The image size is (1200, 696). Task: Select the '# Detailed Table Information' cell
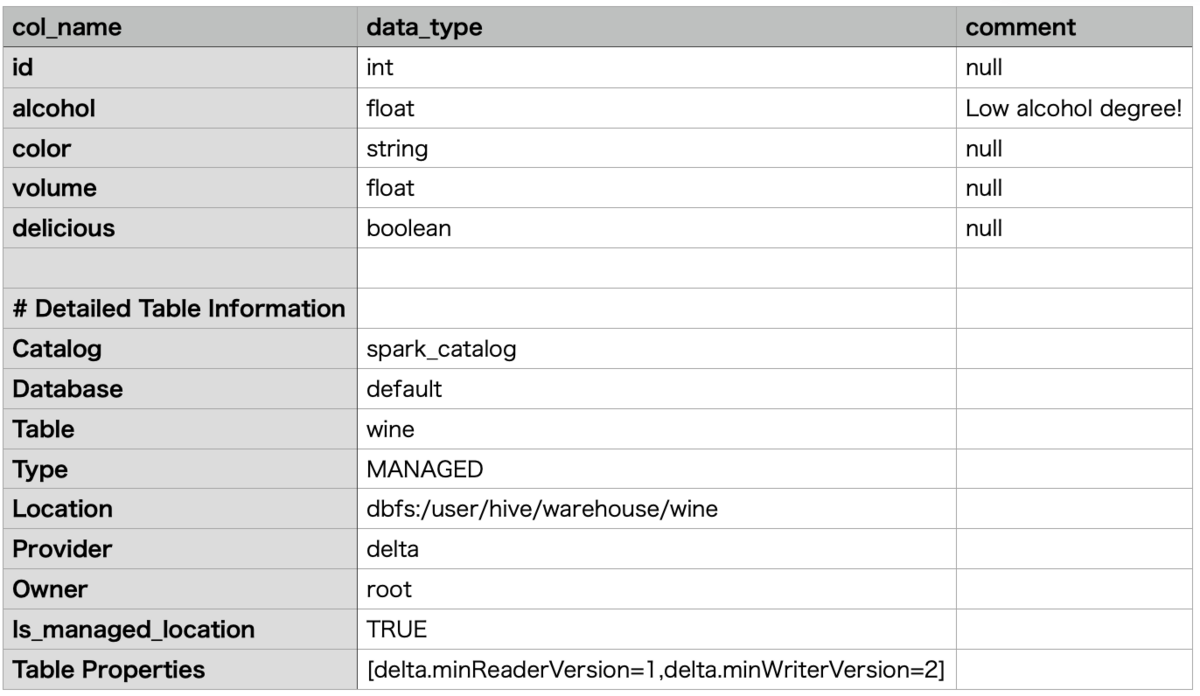click(x=180, y=309)
